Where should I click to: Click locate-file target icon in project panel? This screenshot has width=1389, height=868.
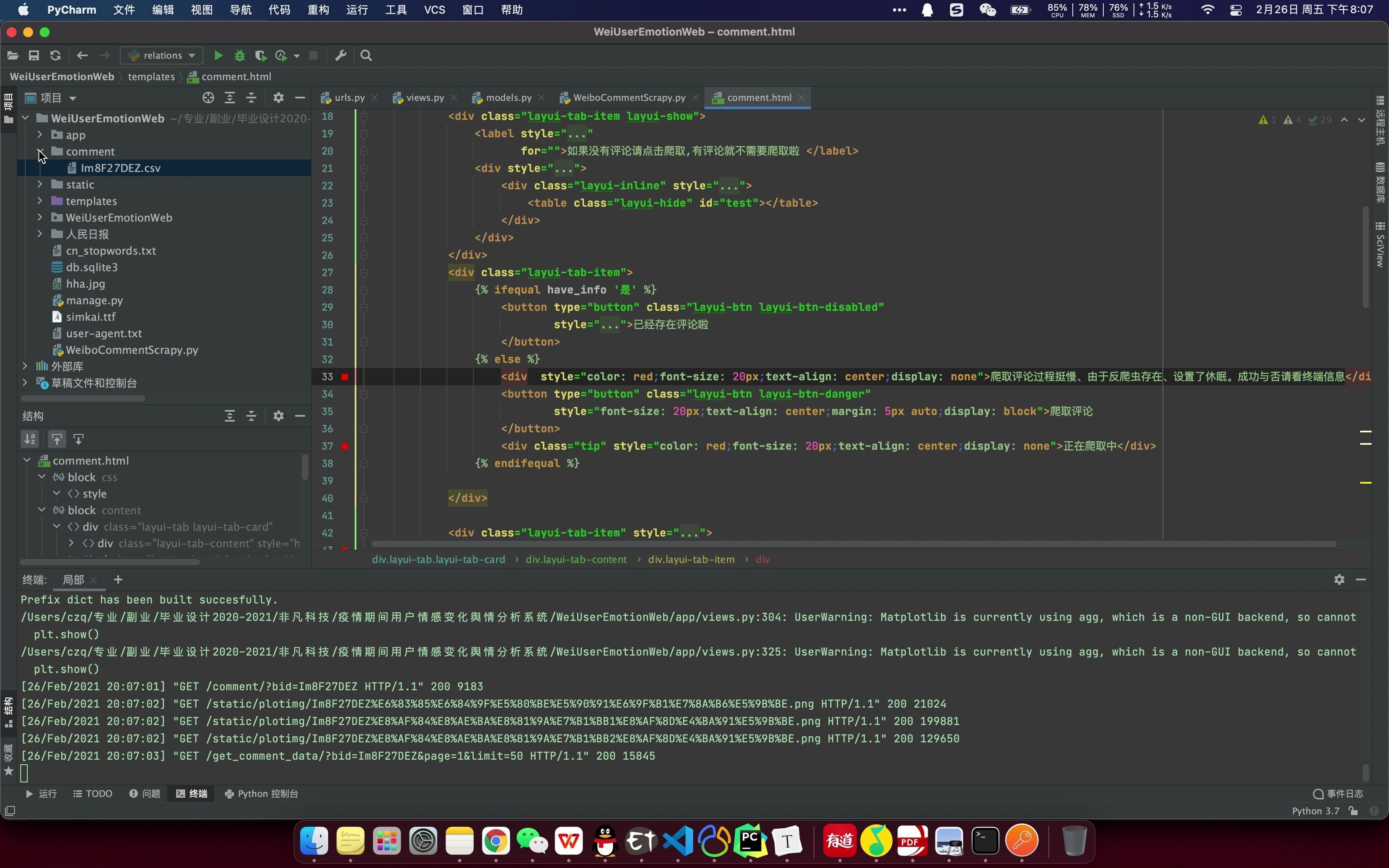(208, 98)
